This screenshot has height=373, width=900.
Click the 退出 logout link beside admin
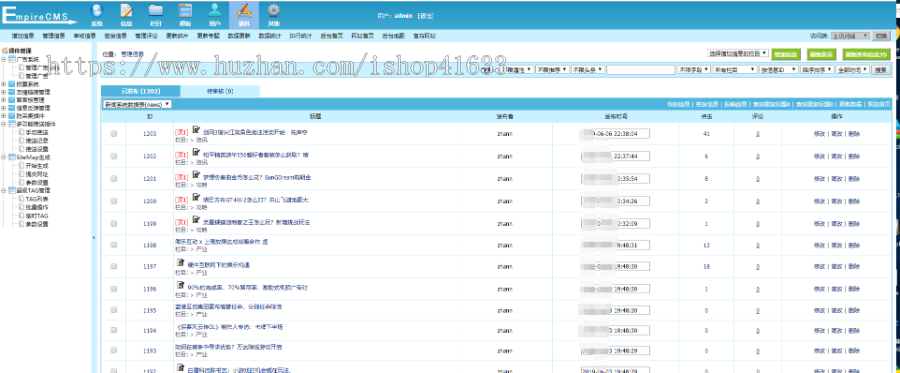pos(425,15)
